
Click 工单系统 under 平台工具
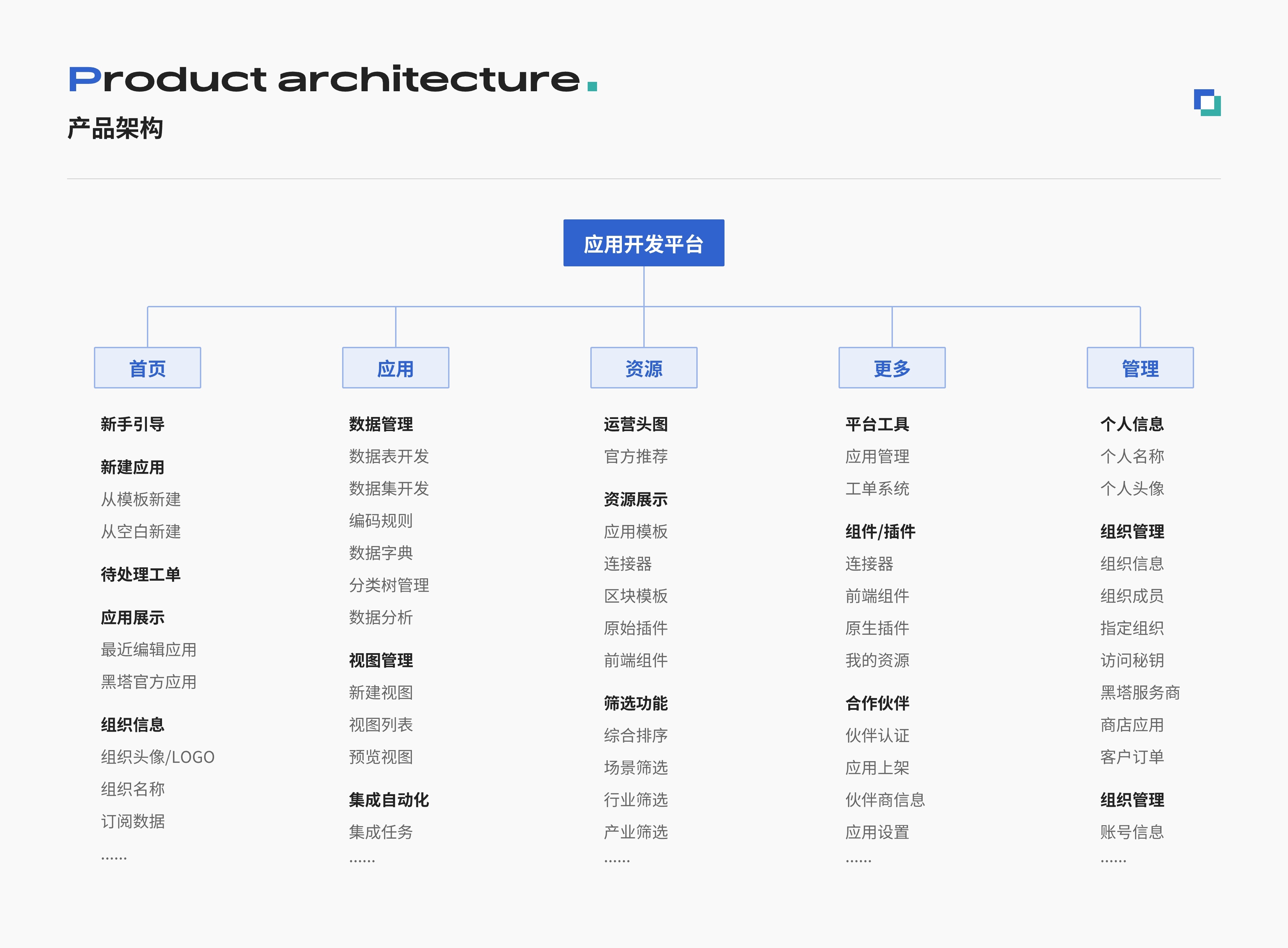click(x=877, y=488)
